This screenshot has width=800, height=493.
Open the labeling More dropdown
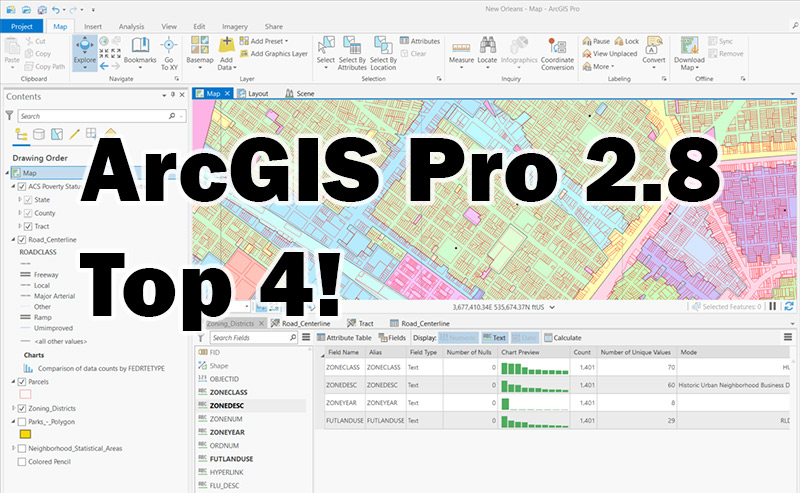coord(598,66)
